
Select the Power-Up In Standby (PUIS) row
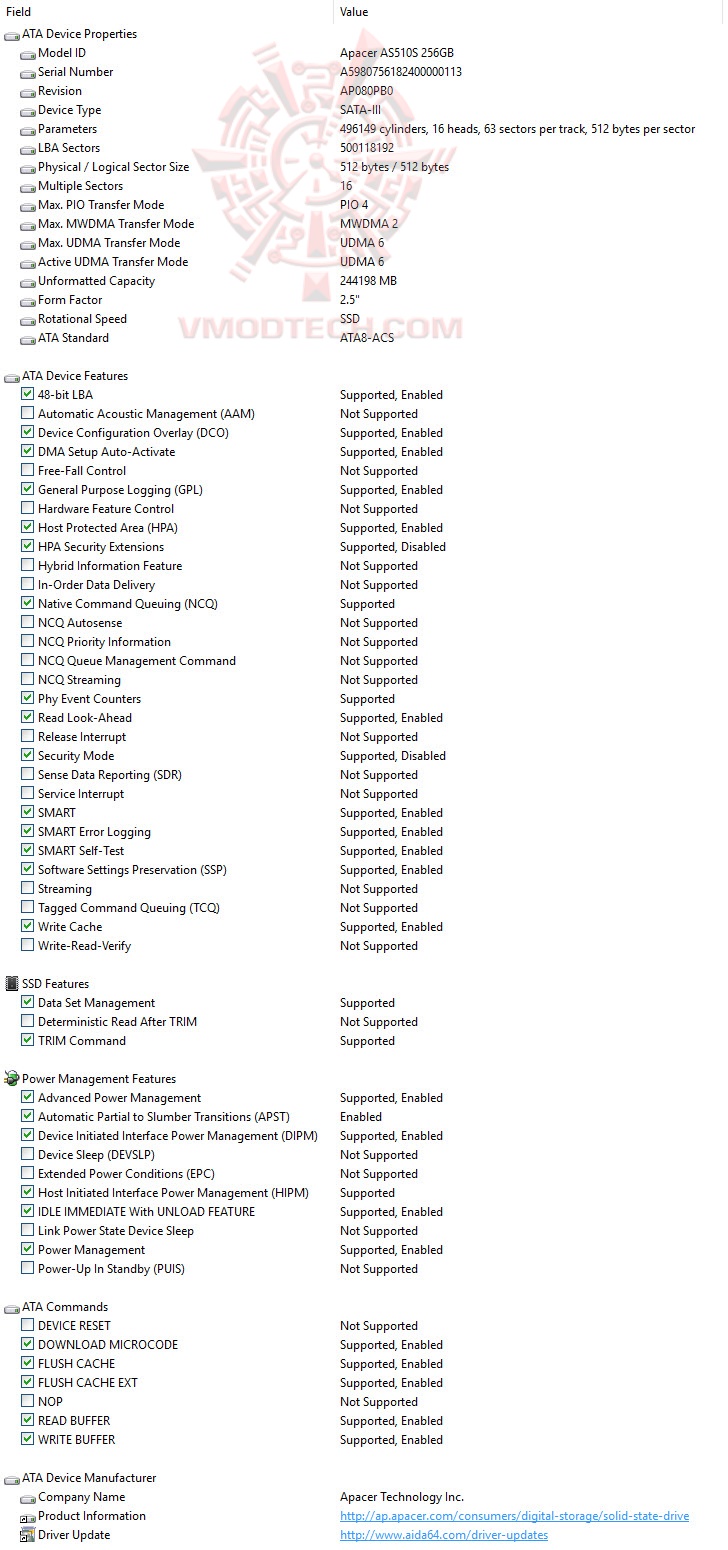point(111,1269)
